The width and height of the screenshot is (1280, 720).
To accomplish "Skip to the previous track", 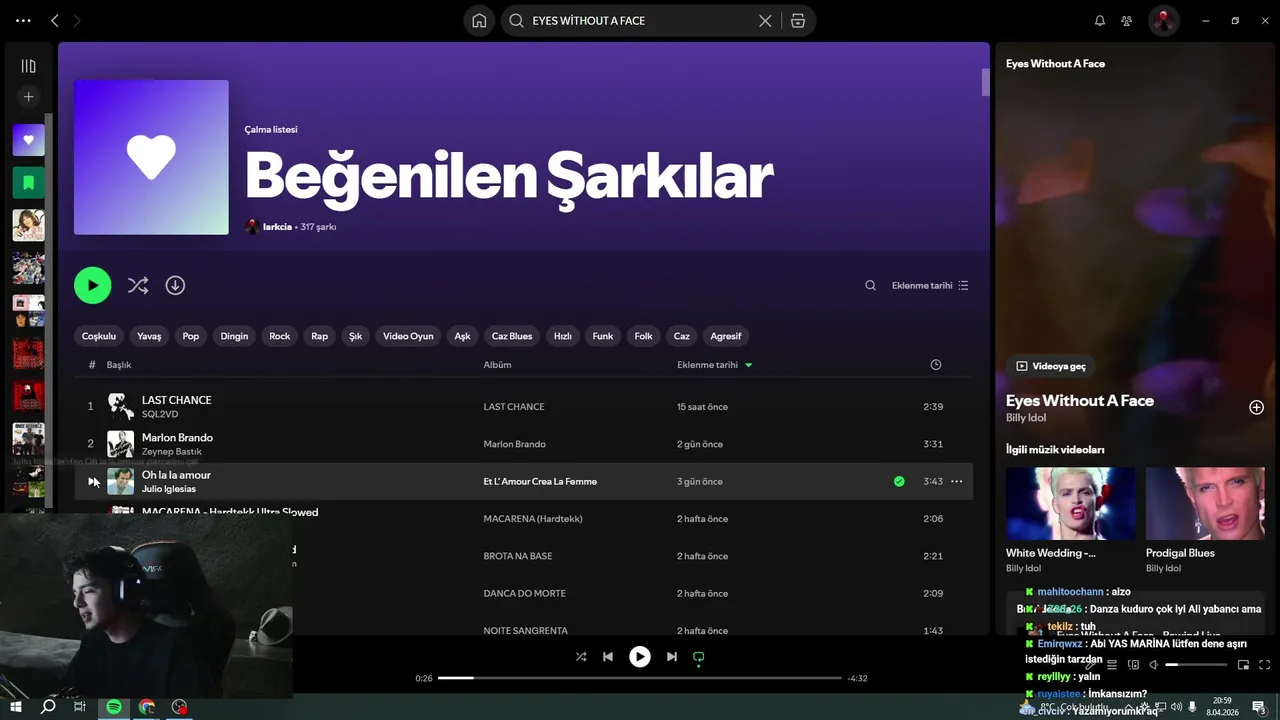I will [608, 657].
